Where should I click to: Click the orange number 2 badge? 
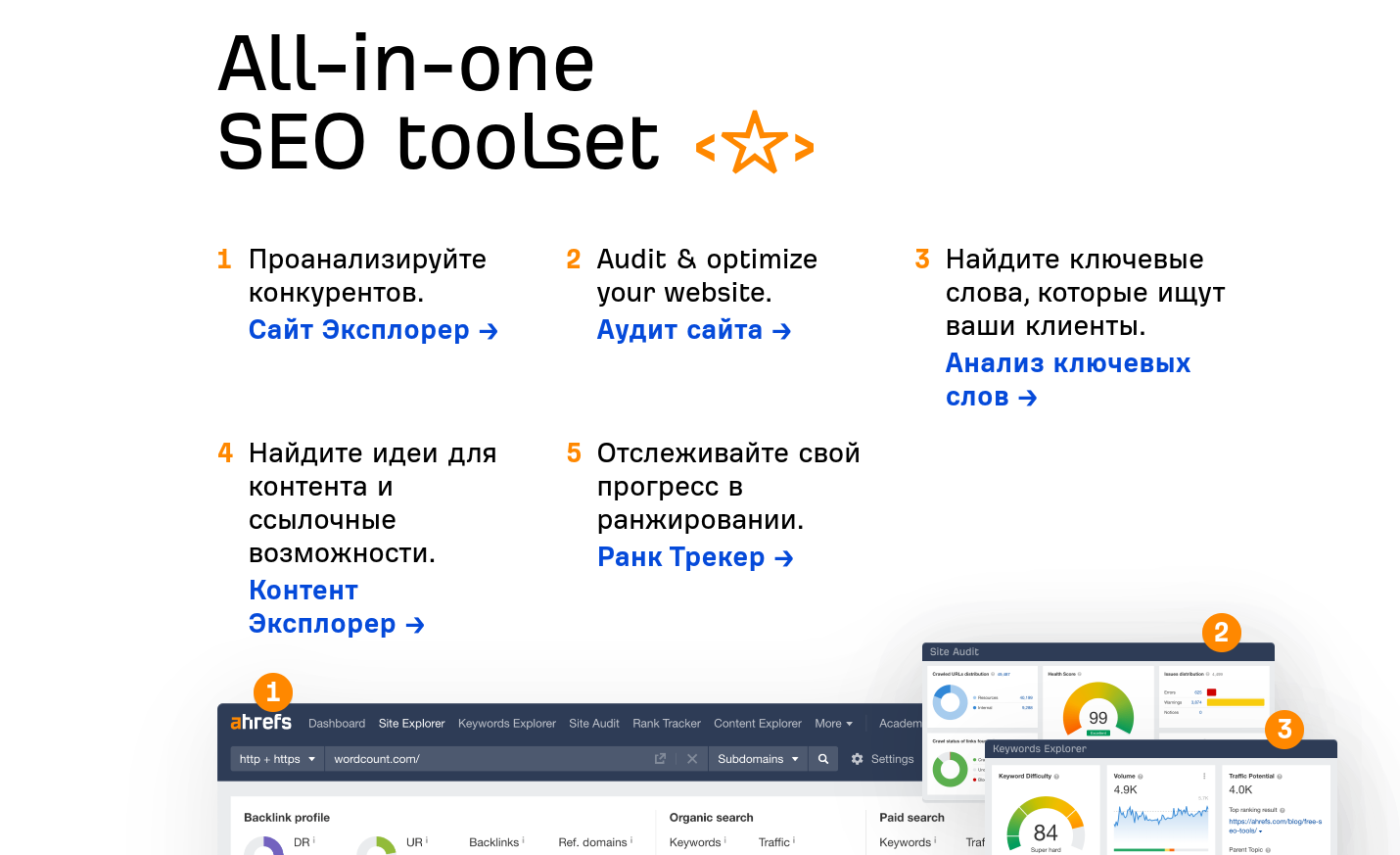1221,633
